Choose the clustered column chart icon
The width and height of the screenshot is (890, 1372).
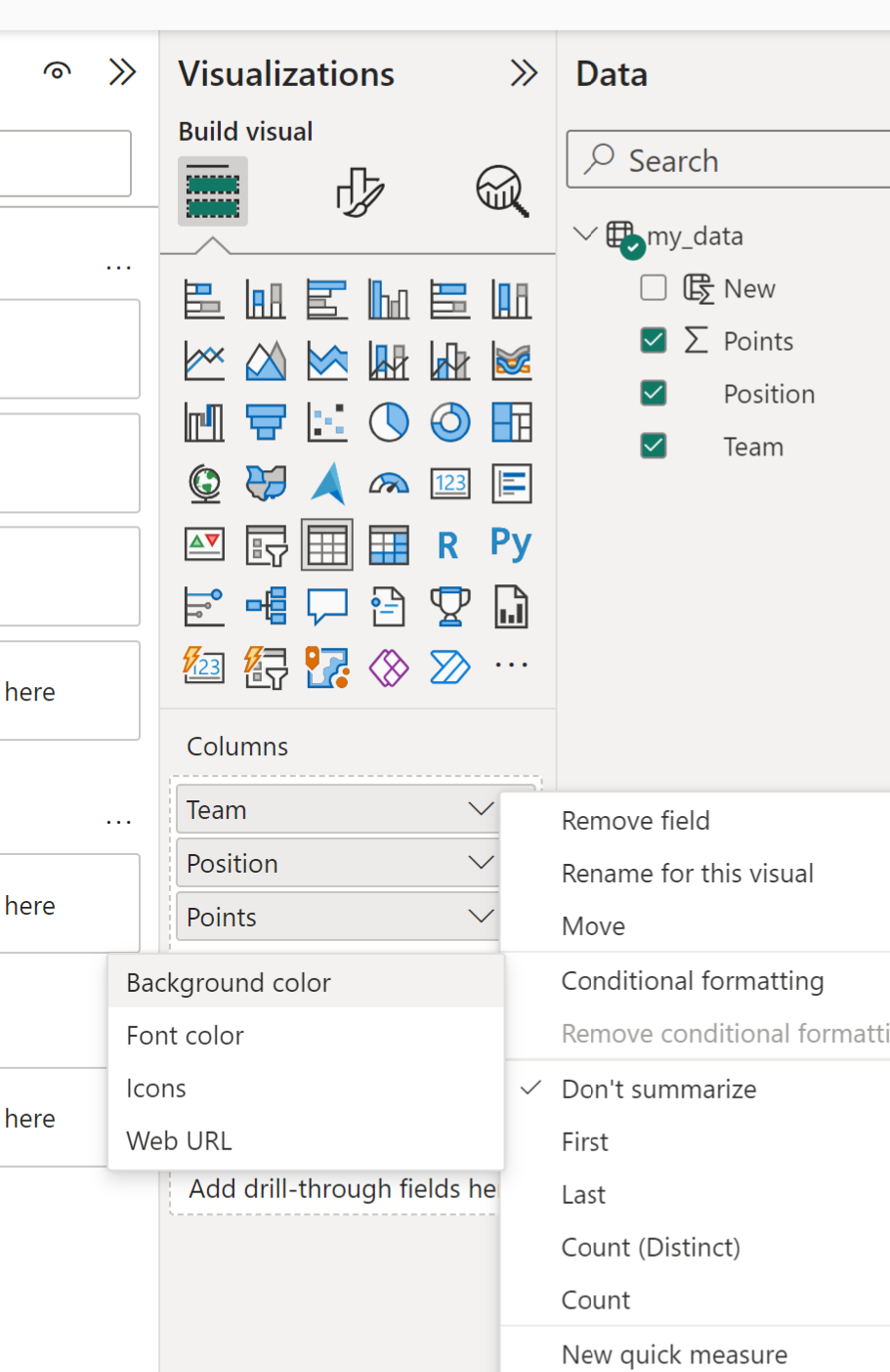pos(389,299)
